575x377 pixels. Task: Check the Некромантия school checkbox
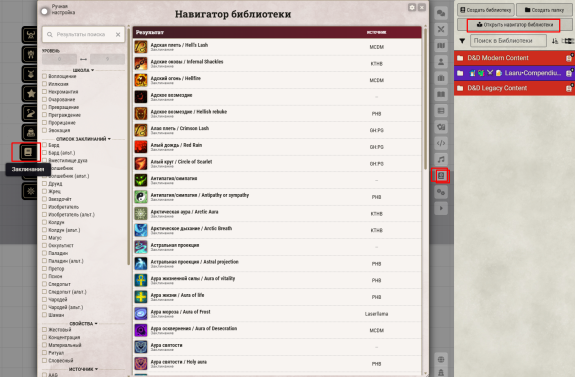pos(44,92)
